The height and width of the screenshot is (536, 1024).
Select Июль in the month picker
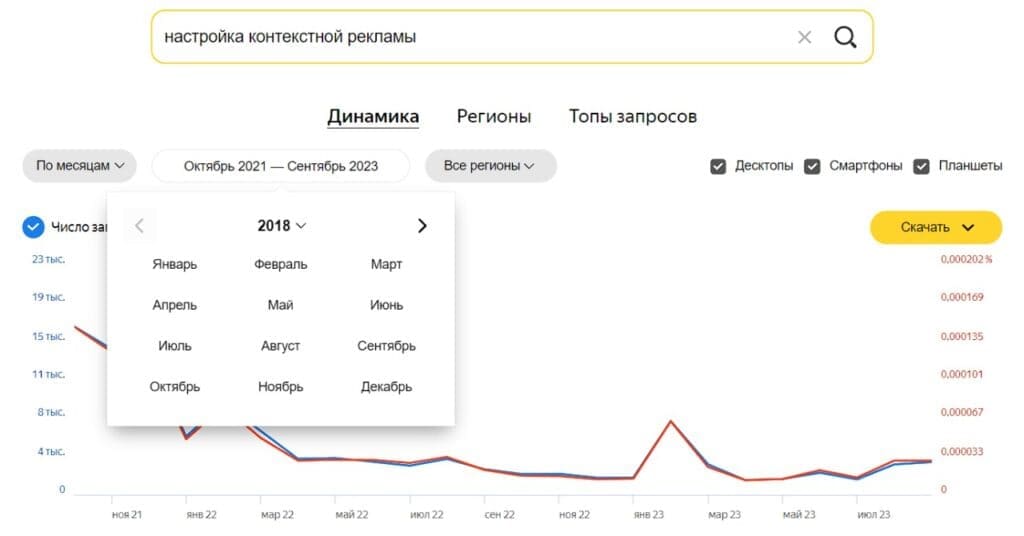pos(174,346)
